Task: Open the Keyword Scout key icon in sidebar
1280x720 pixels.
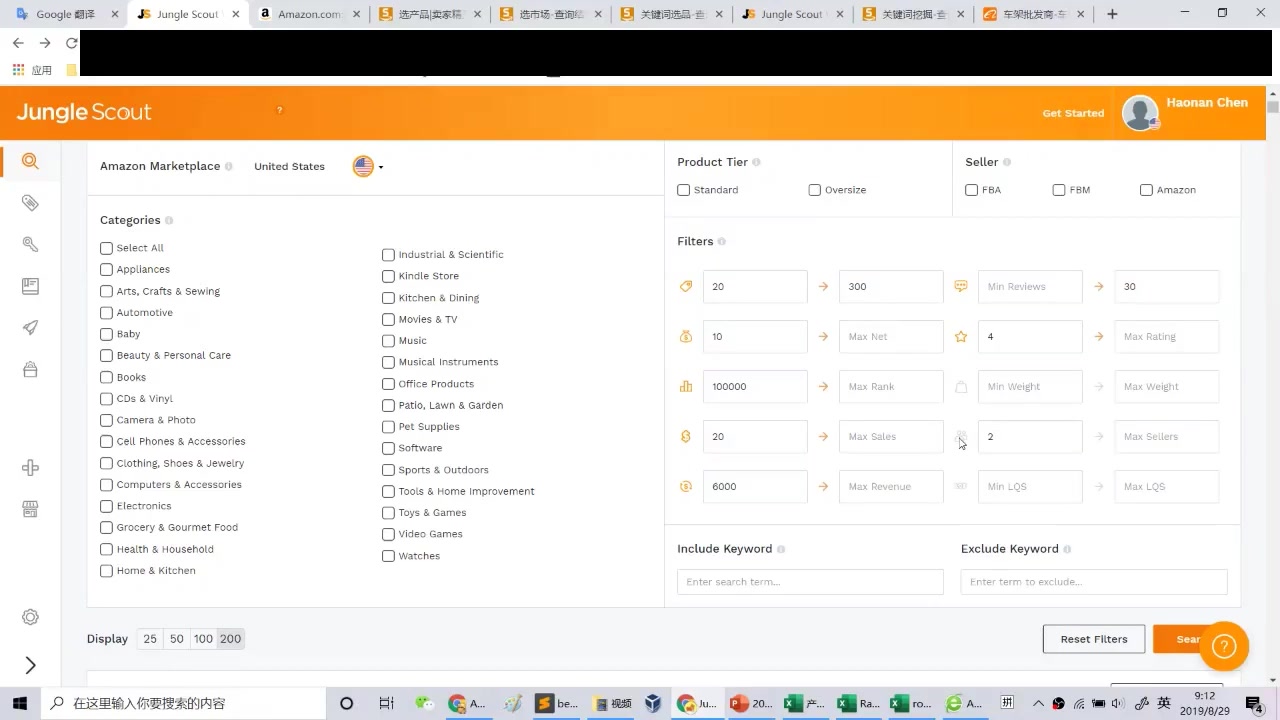Action: click(x=30, y=244)
